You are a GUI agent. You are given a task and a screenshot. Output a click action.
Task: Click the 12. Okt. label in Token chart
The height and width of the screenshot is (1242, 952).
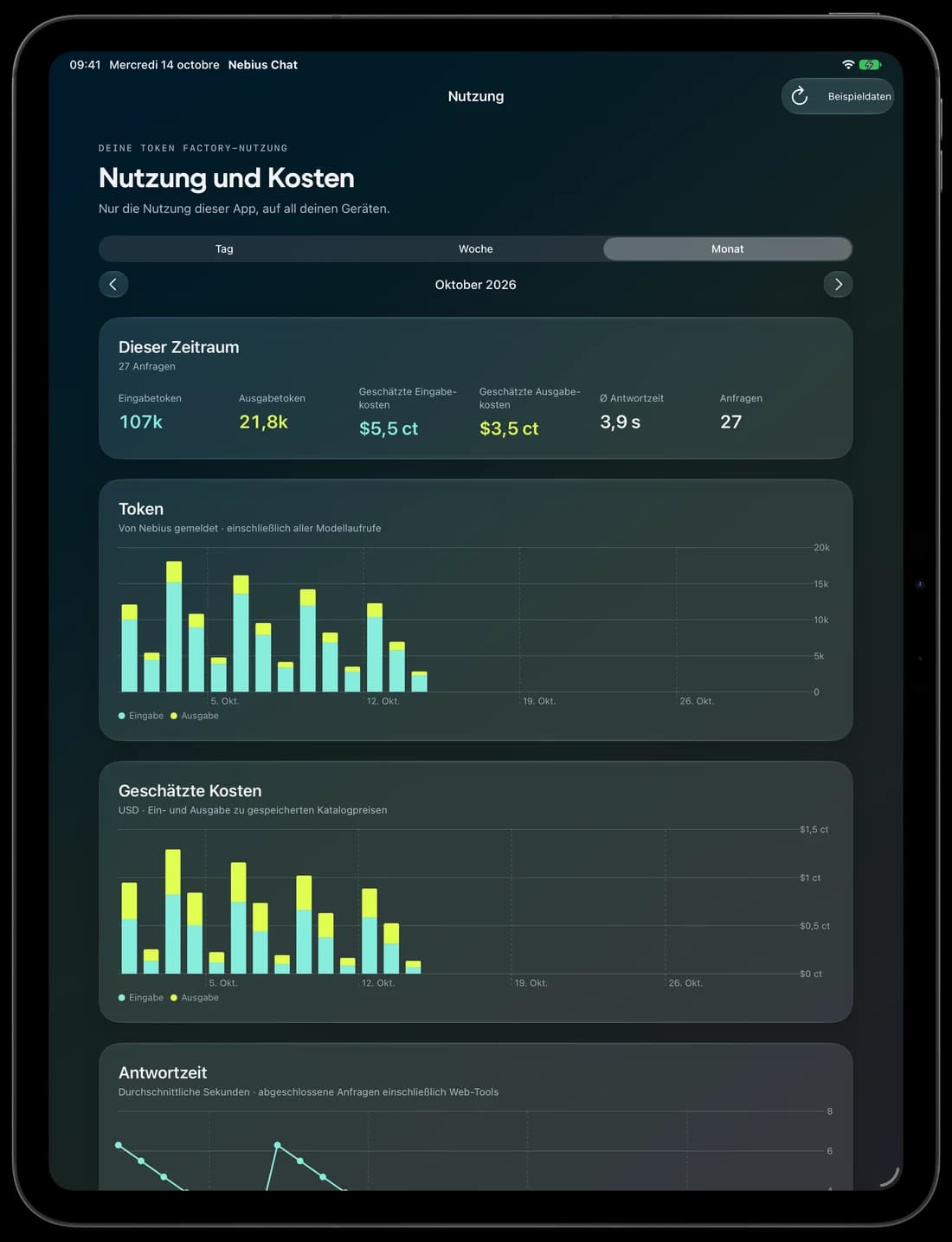pos(383,701)
